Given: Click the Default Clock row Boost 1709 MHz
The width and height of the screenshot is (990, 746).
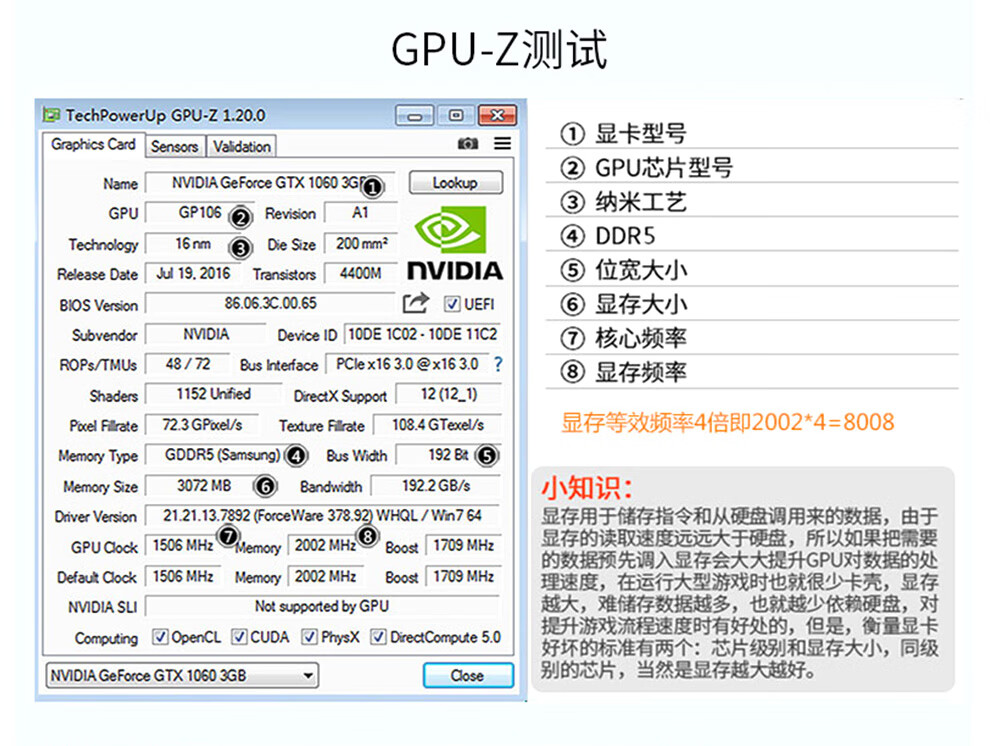Looking at the screenshot, I should [464, 576].
